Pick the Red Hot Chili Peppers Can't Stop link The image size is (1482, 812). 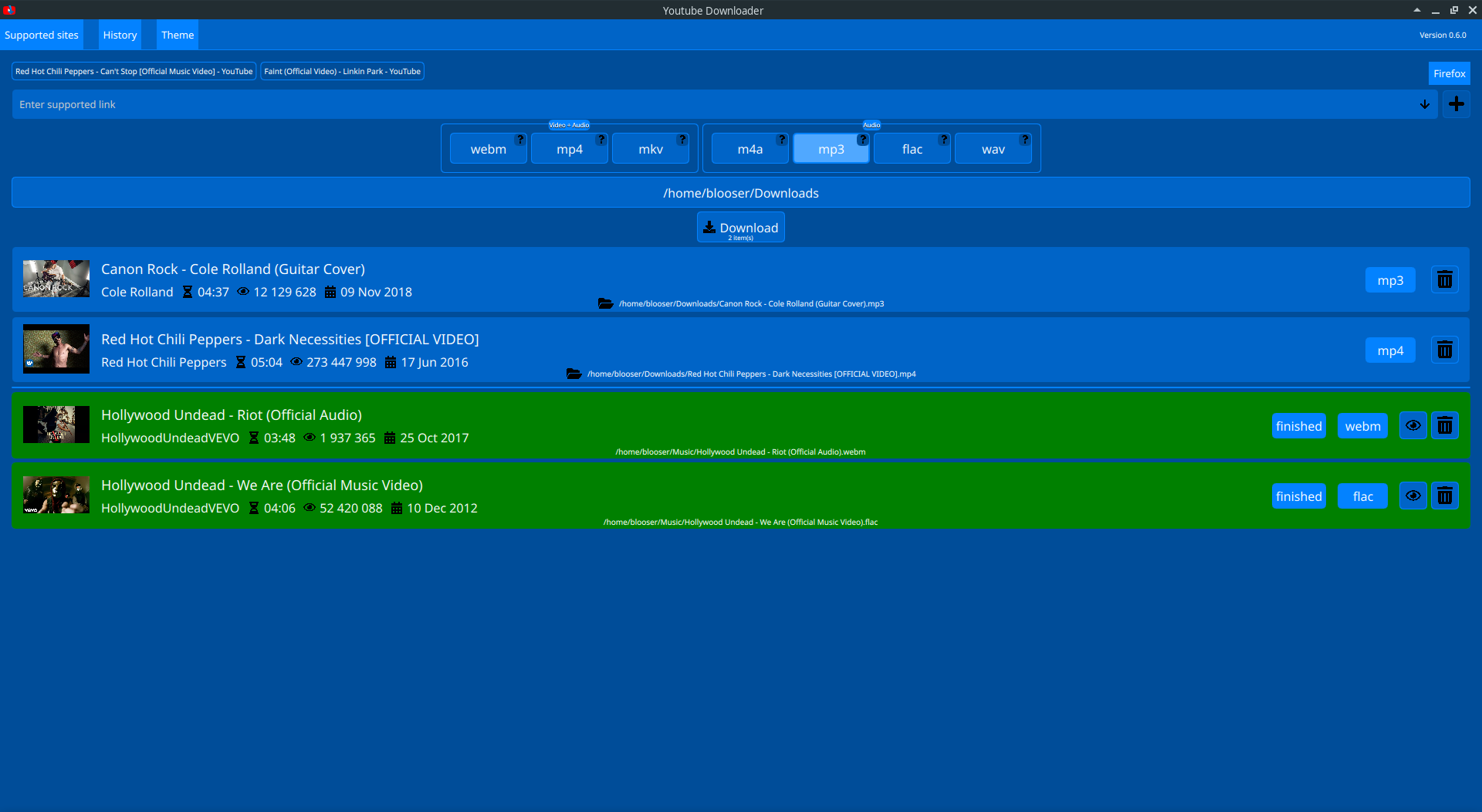[134, 71]
